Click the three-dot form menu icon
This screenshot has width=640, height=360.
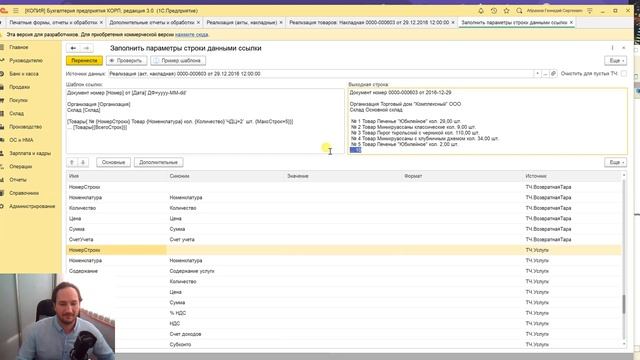point(612,48)
